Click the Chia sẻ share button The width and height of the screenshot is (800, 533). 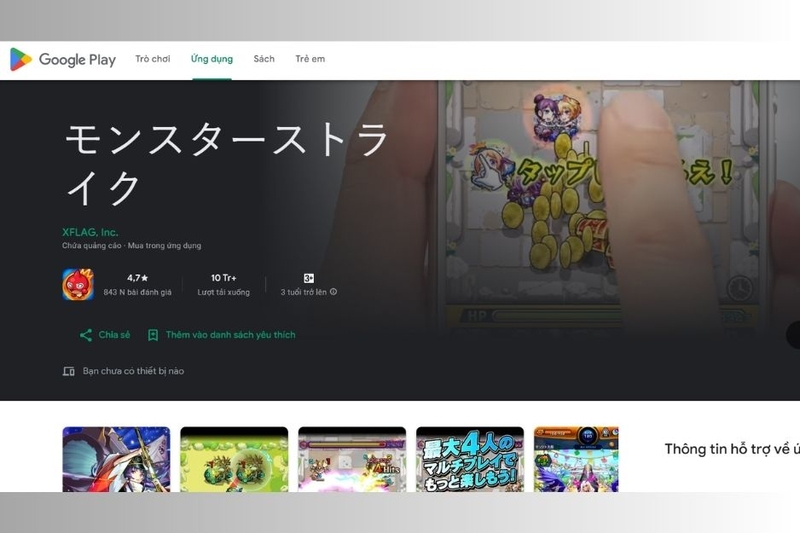coord(105,335)
